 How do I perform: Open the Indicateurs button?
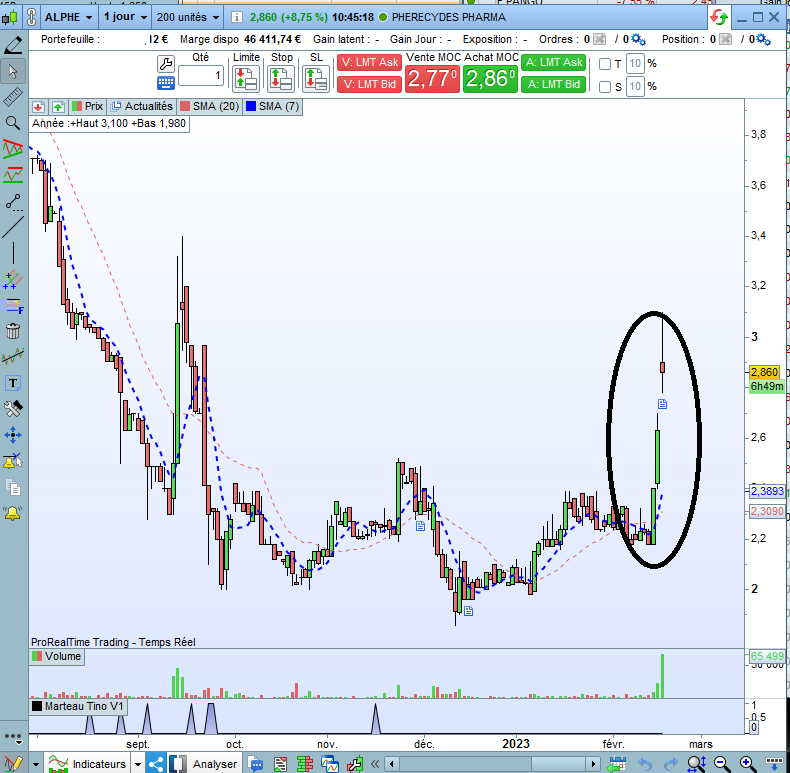(88, 764)
